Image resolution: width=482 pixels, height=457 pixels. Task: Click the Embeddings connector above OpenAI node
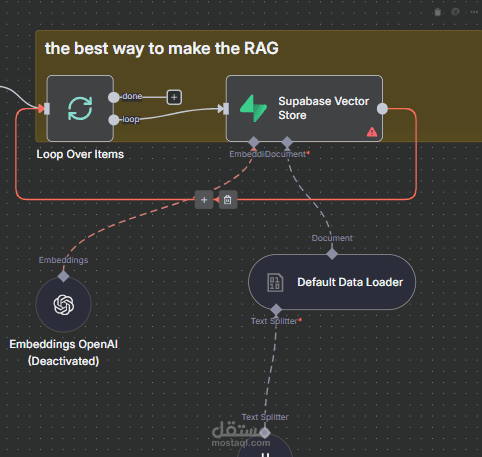63,276
